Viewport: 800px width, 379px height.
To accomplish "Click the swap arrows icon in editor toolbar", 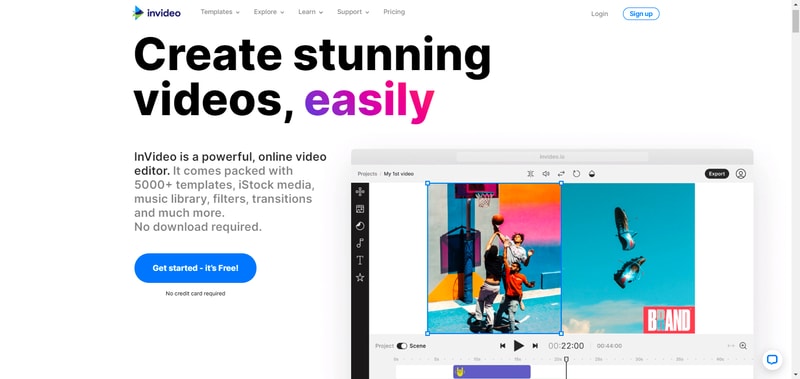I will click(561, 174).
